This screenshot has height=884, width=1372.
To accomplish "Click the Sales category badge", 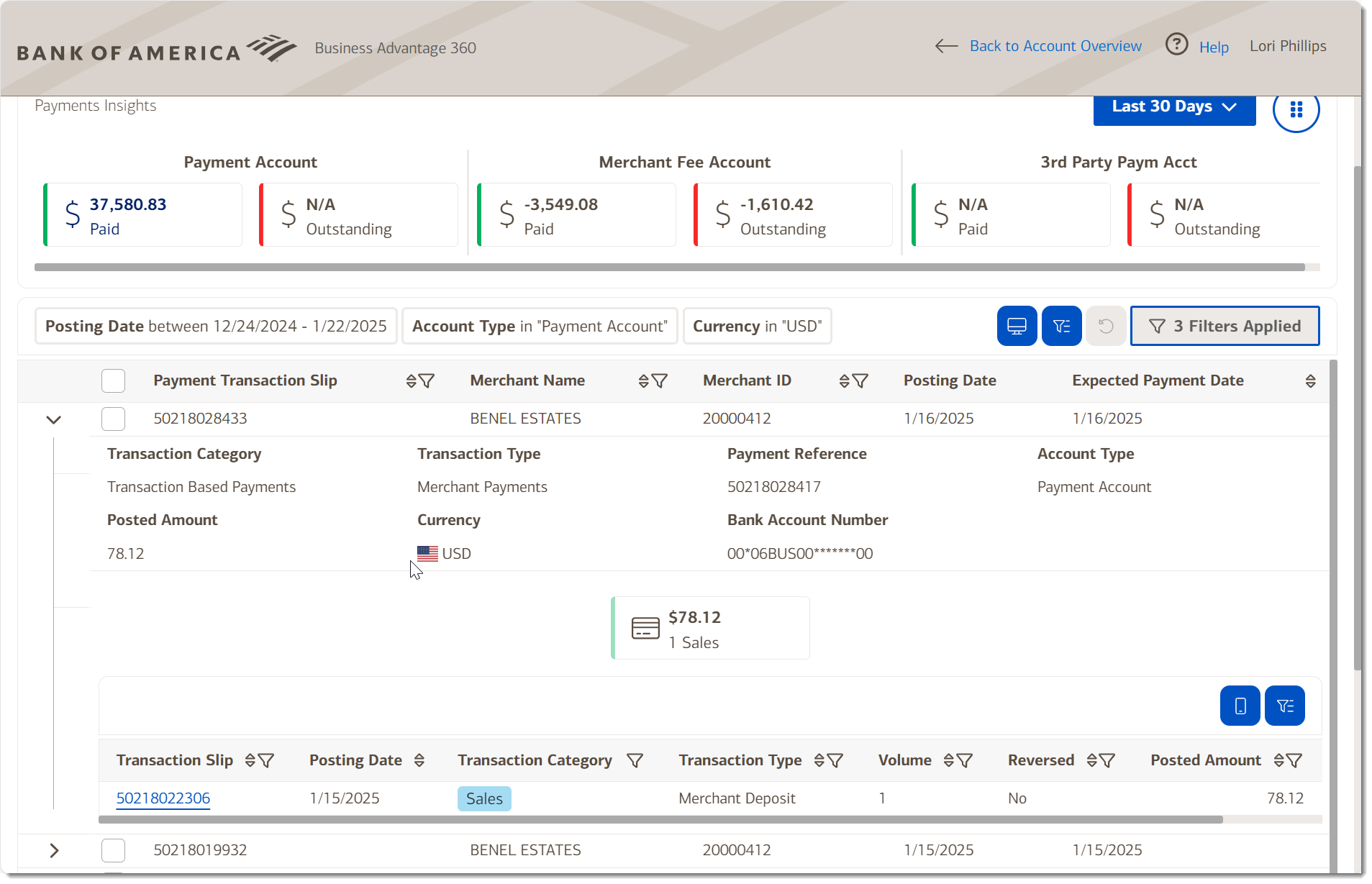I will [x=484, y=798].
